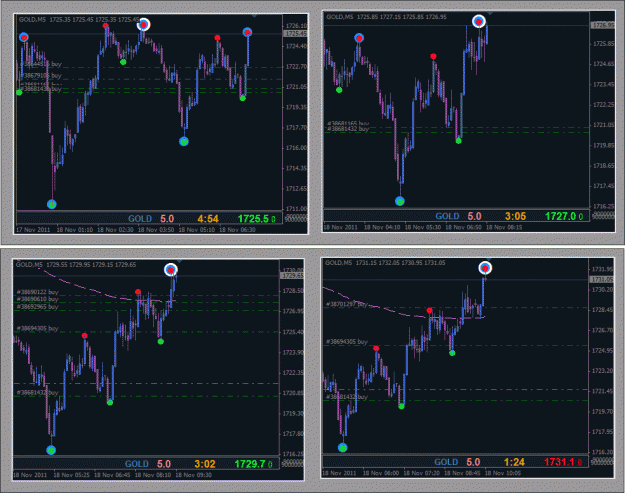625x493 pixels.
Task: Click the 18 Nov 09:30 time axis label
Action: pos(194,475)
